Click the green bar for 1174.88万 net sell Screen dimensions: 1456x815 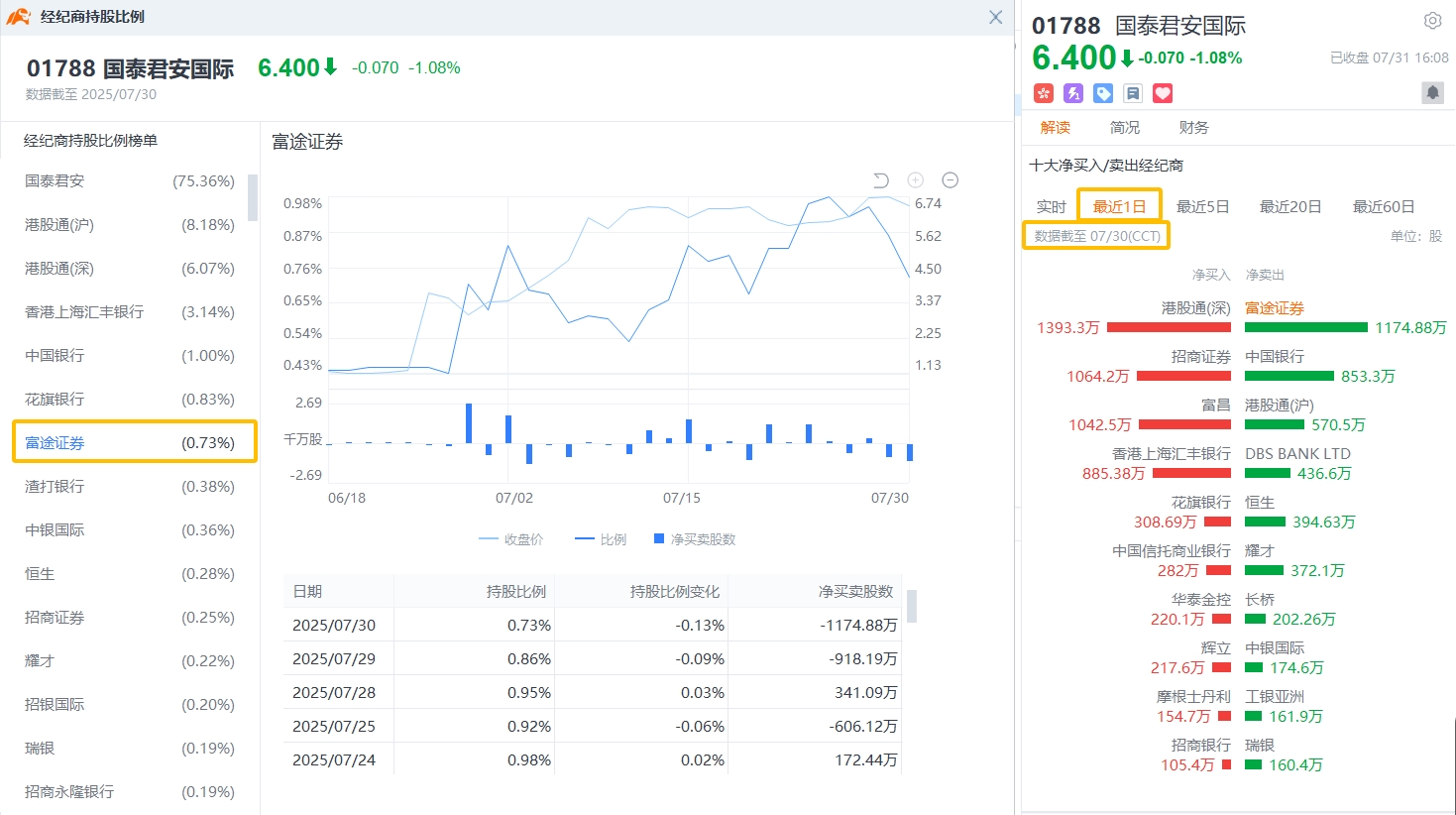1306,327
